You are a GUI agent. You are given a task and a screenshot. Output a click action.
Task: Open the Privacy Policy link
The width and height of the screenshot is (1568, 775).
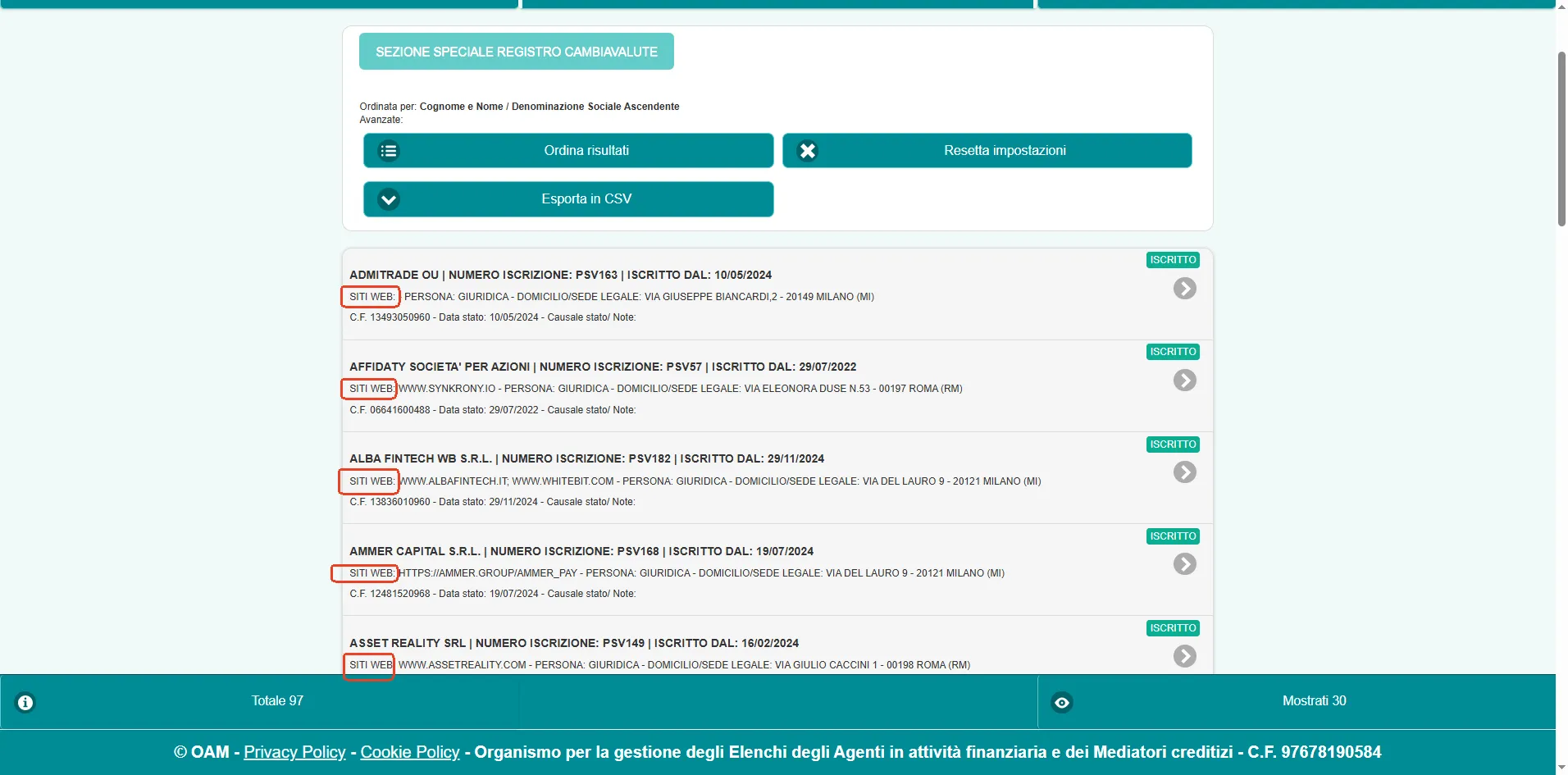(x=294, y=752)
